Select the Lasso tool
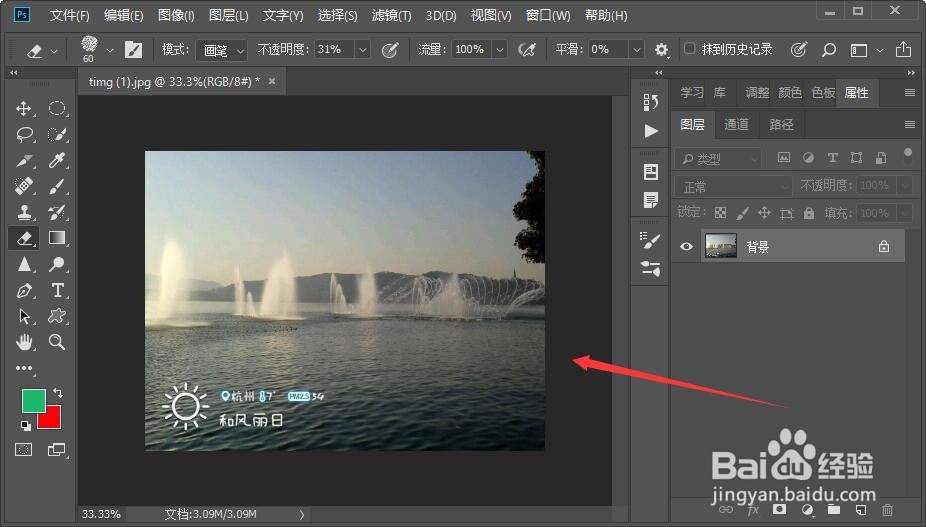 24,134
